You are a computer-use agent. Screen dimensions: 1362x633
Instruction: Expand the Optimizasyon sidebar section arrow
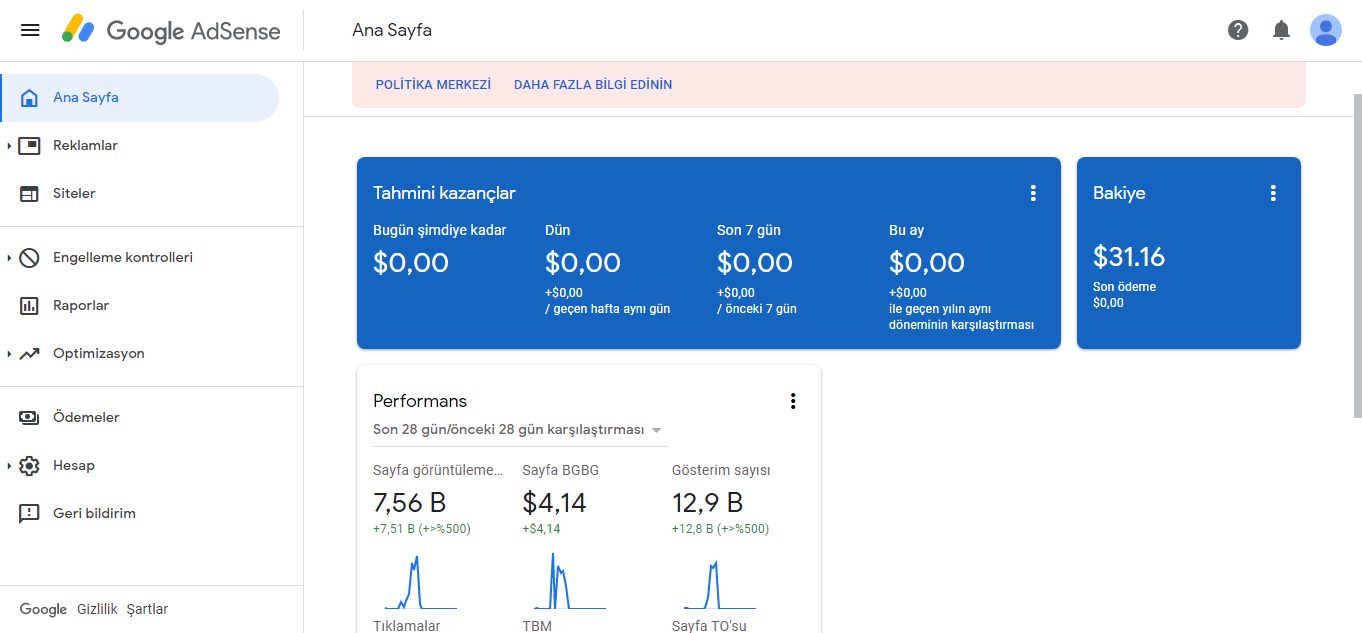[x=9, y=354]
